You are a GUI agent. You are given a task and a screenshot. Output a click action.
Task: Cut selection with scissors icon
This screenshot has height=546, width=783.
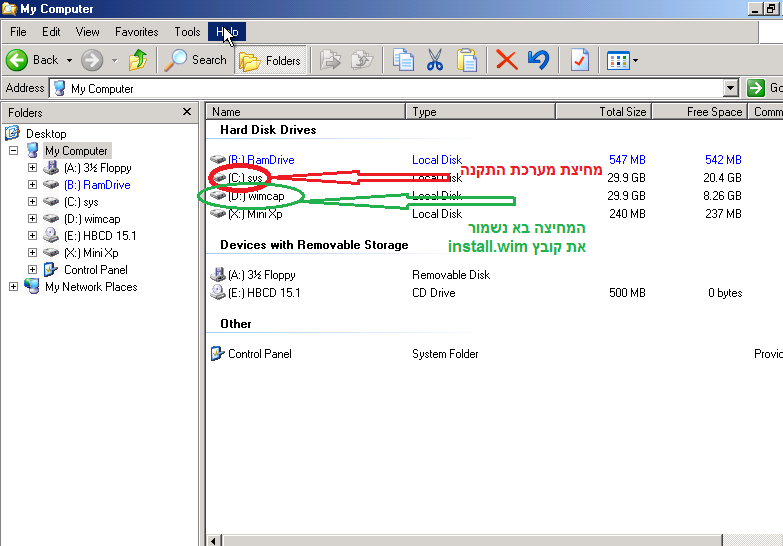click(435, 60)
